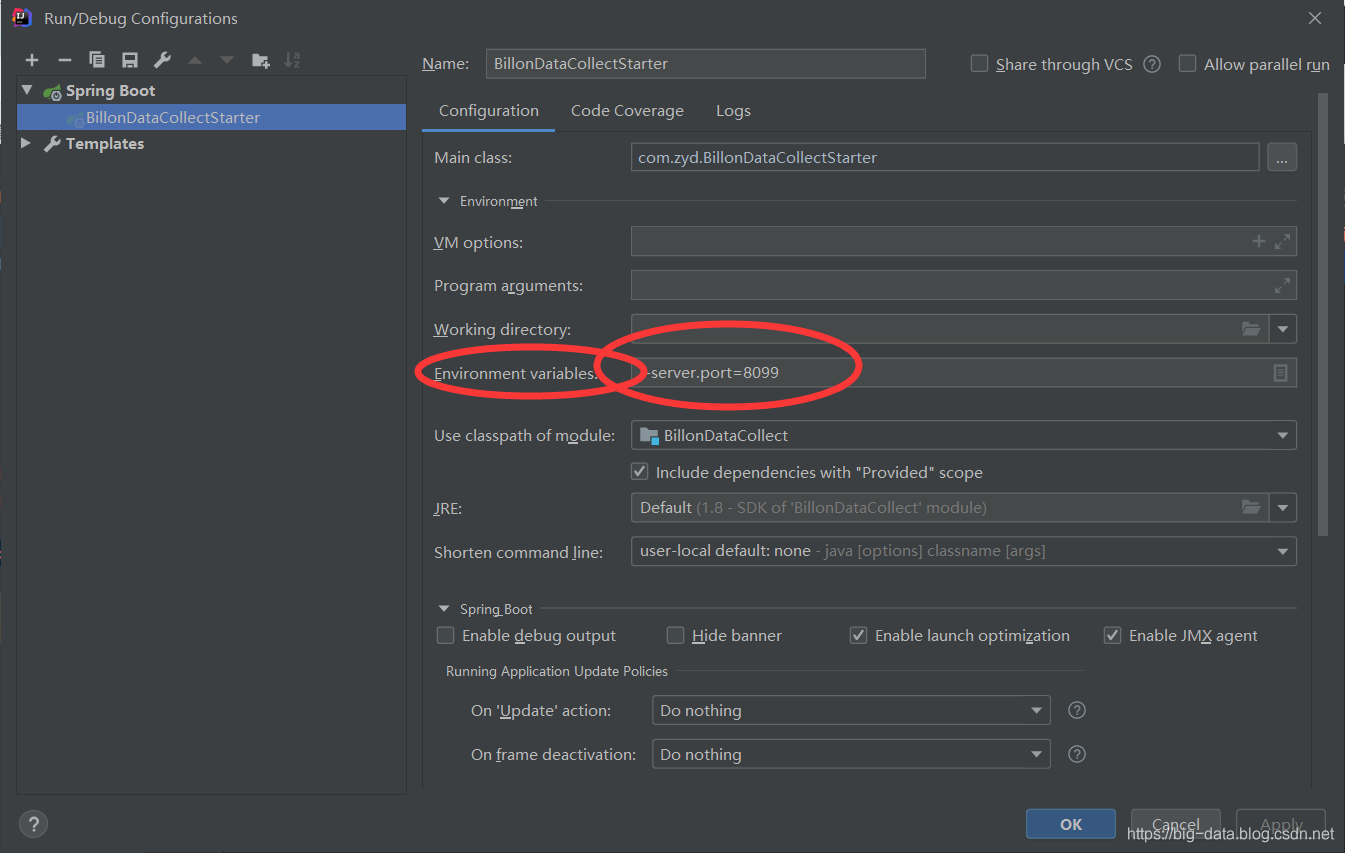This screenshot has height=853, width=1345.
Task: Add new configuration with plus icon
Action: pyautogui.click(x=32, y=61)
